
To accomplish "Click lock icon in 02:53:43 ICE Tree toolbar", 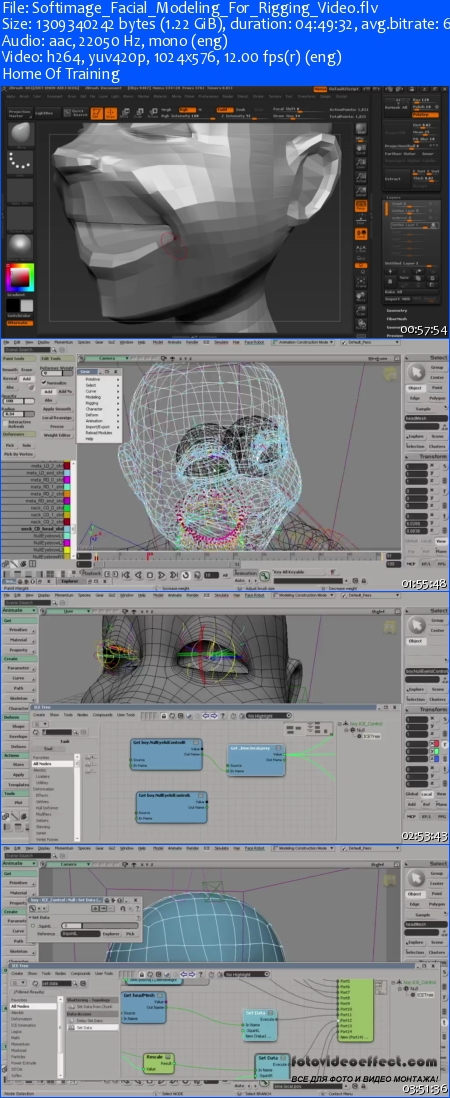I will pyautogui.click(x=164, y=716).
